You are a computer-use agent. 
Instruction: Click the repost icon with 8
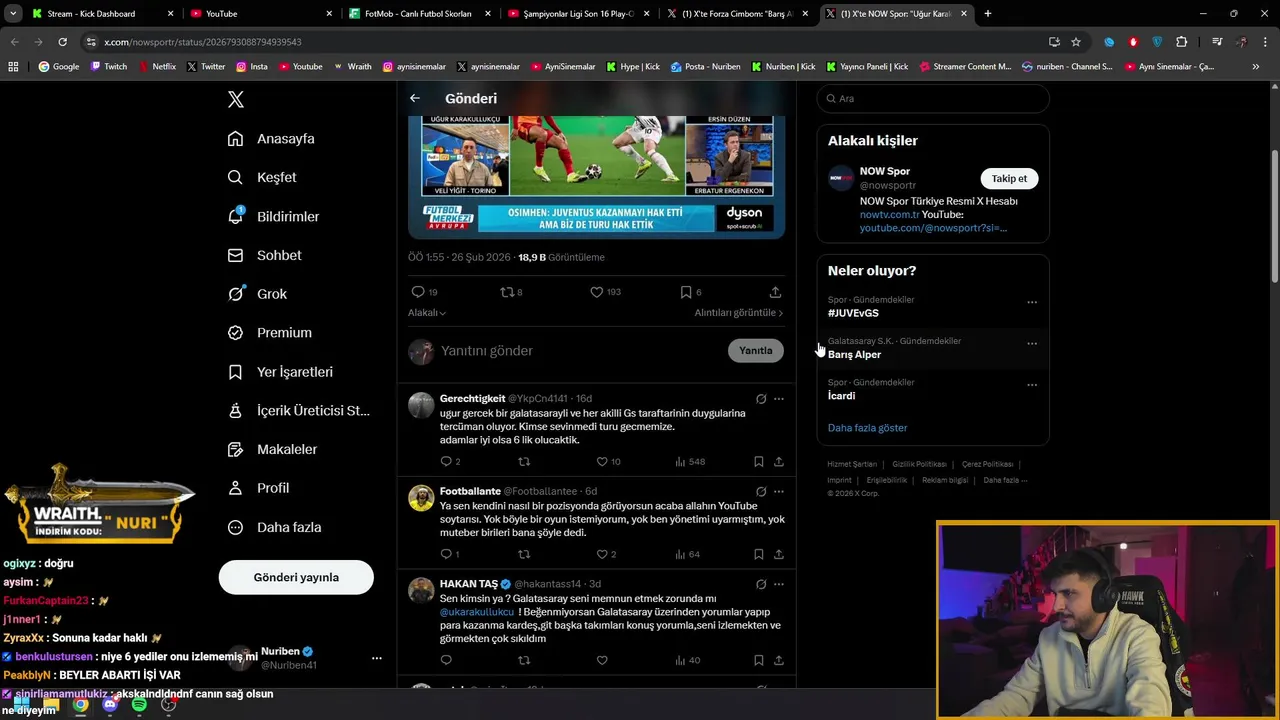point(507,292)
